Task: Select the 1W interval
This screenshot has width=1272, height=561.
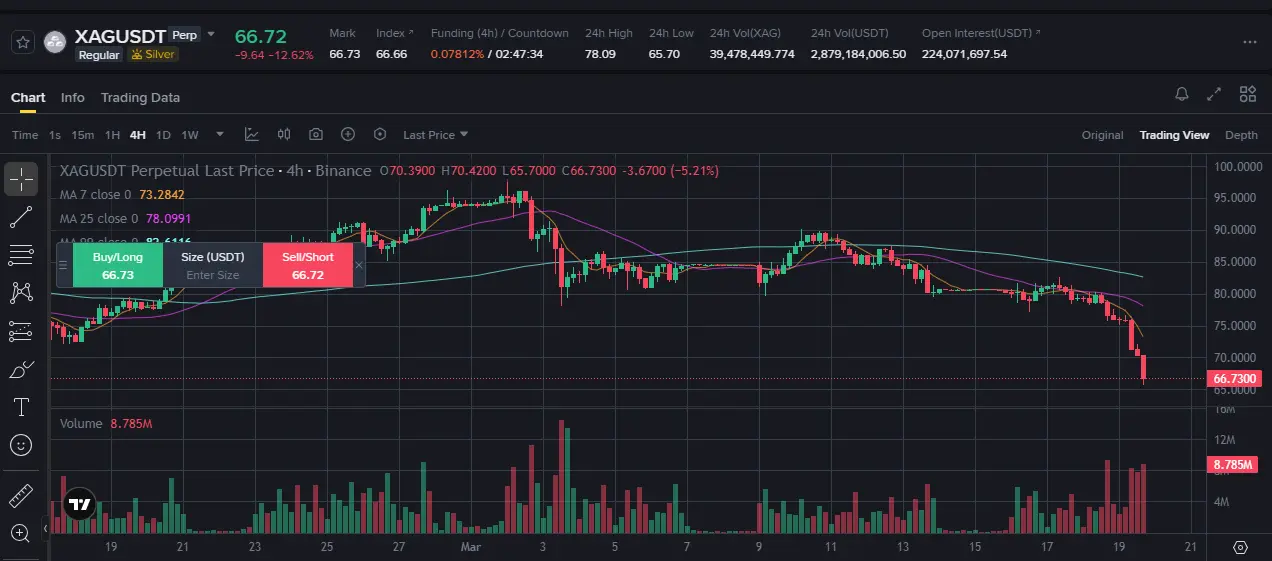Action: (x=190, y=135)
